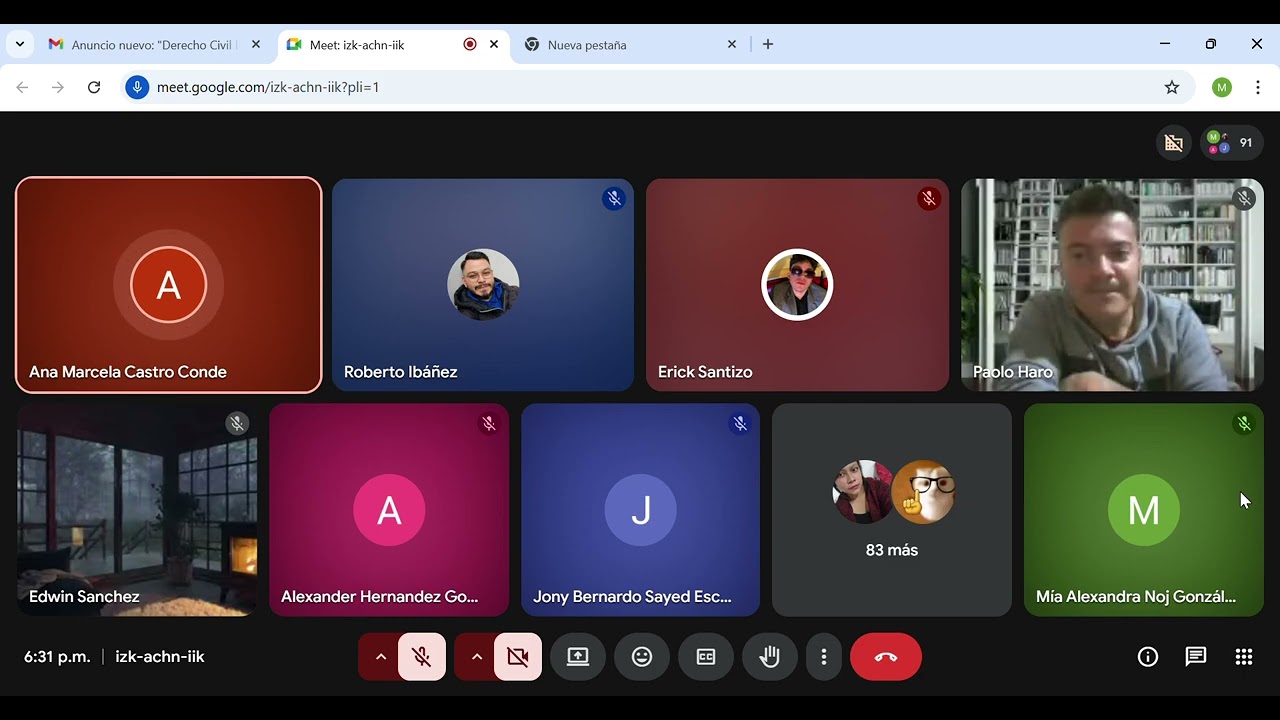Expand the tab search dropdown

20,44
